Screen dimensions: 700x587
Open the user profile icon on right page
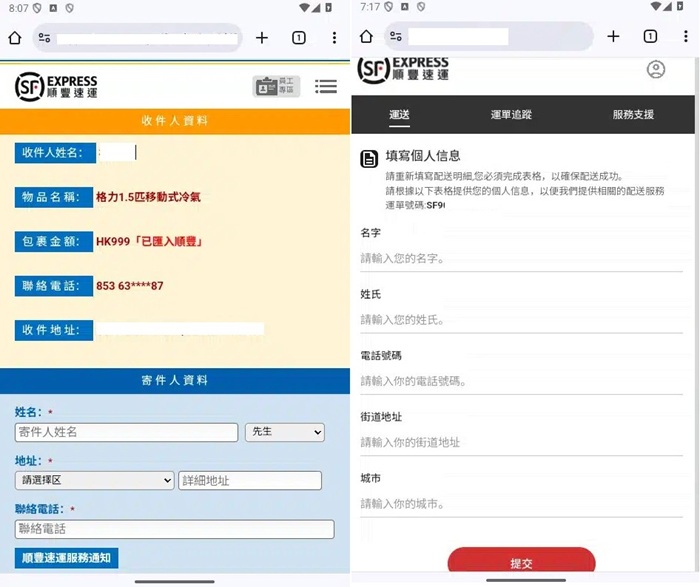[656, 69]
